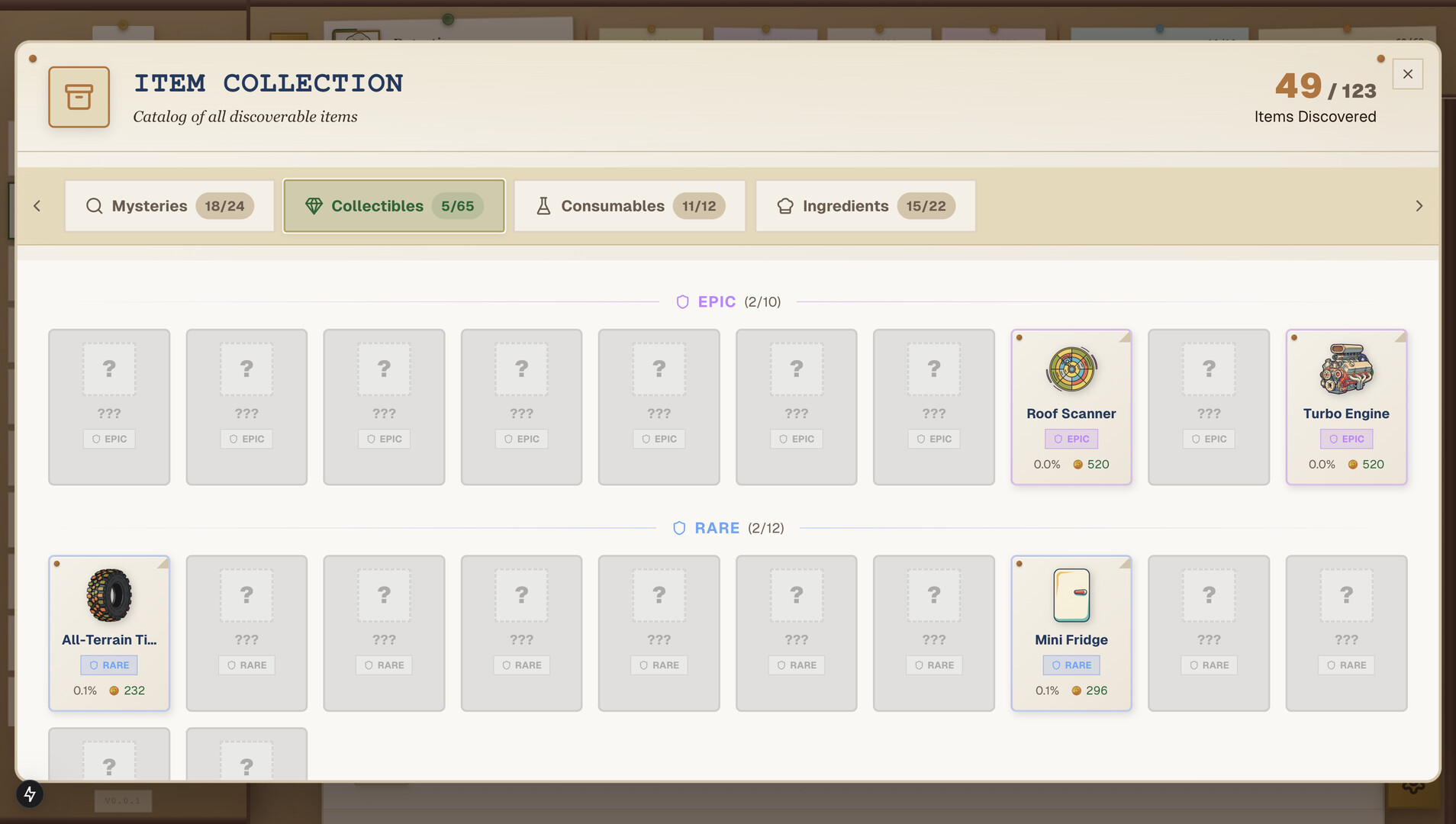Click the flask icon on Consumables tab

[543, 206]
